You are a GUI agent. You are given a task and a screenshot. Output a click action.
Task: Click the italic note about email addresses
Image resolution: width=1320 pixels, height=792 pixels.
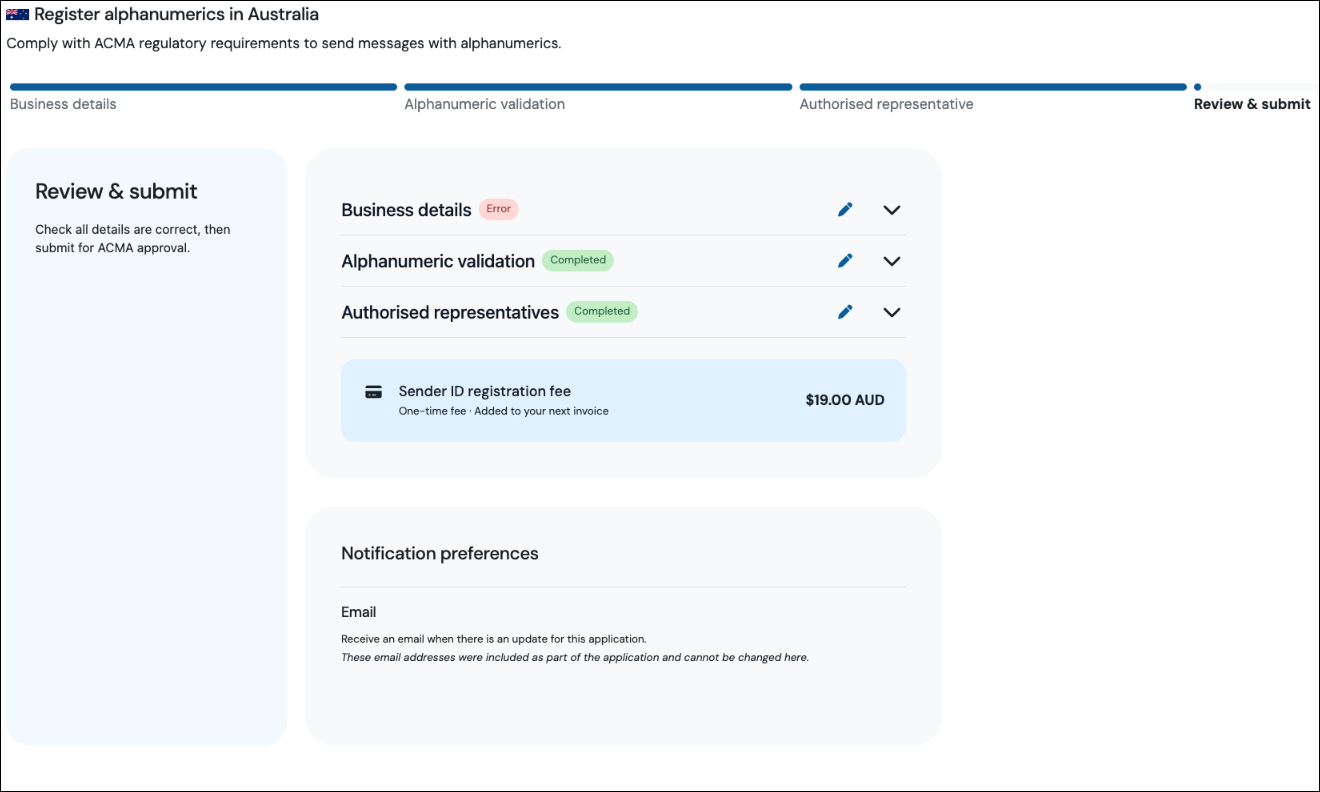click(575, 658)
